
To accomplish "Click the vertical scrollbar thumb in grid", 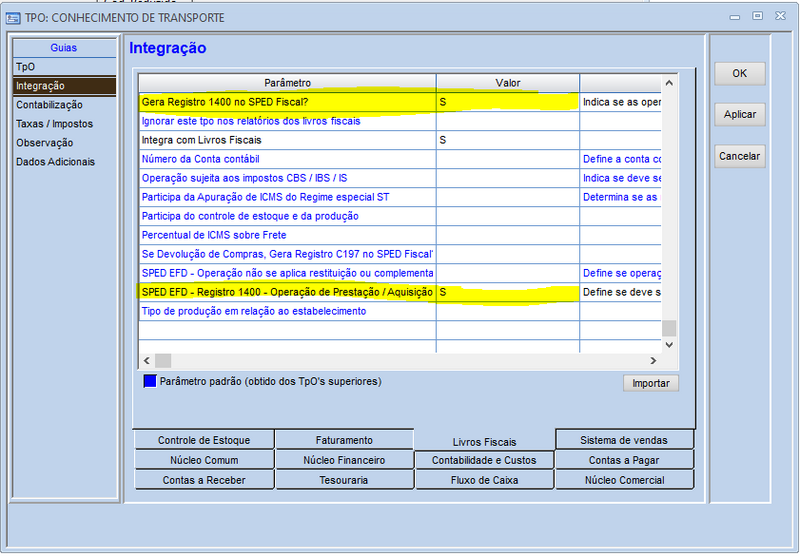I will point(669,328).
